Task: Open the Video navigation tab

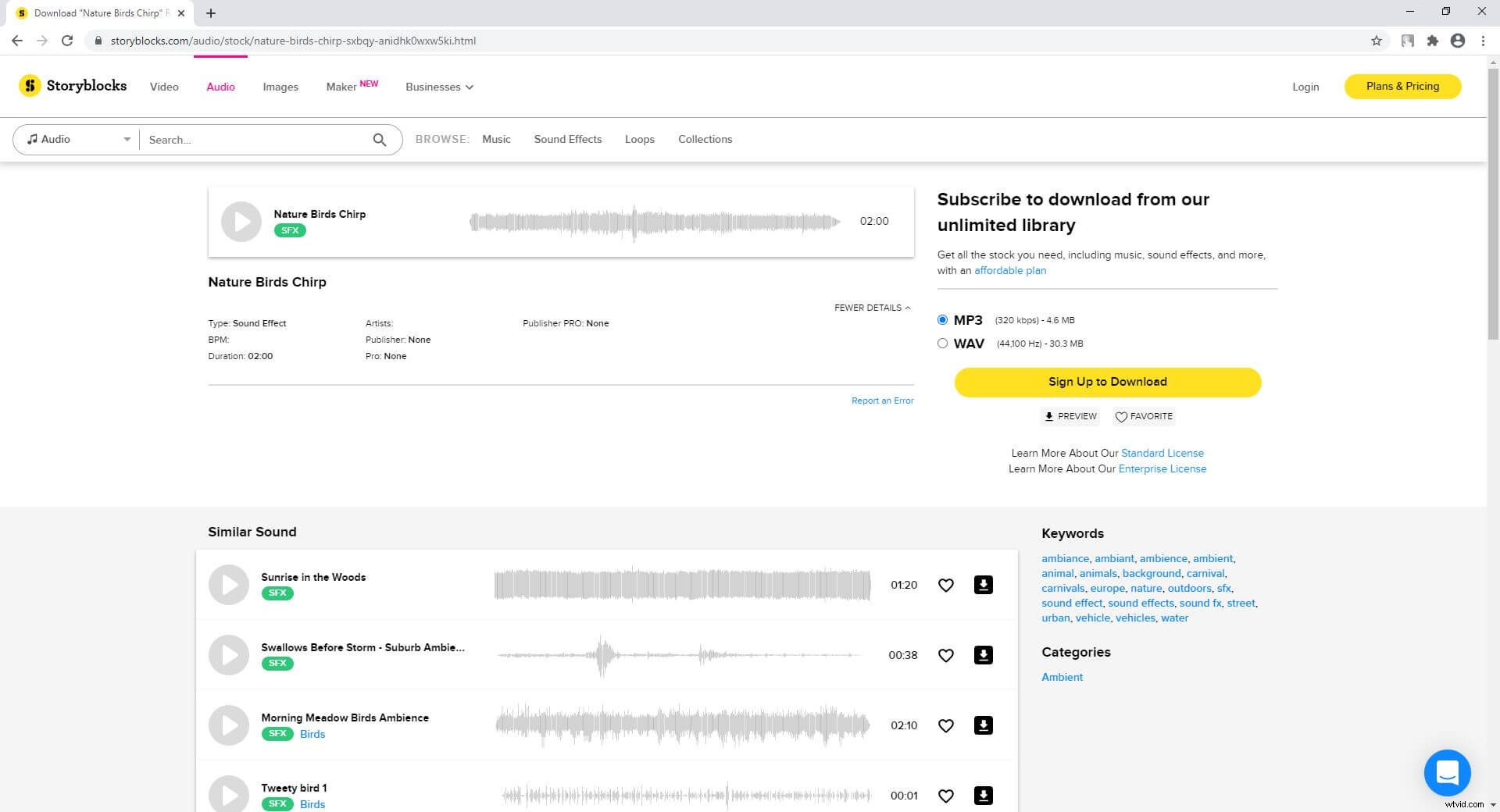Action: click(164, 87)
